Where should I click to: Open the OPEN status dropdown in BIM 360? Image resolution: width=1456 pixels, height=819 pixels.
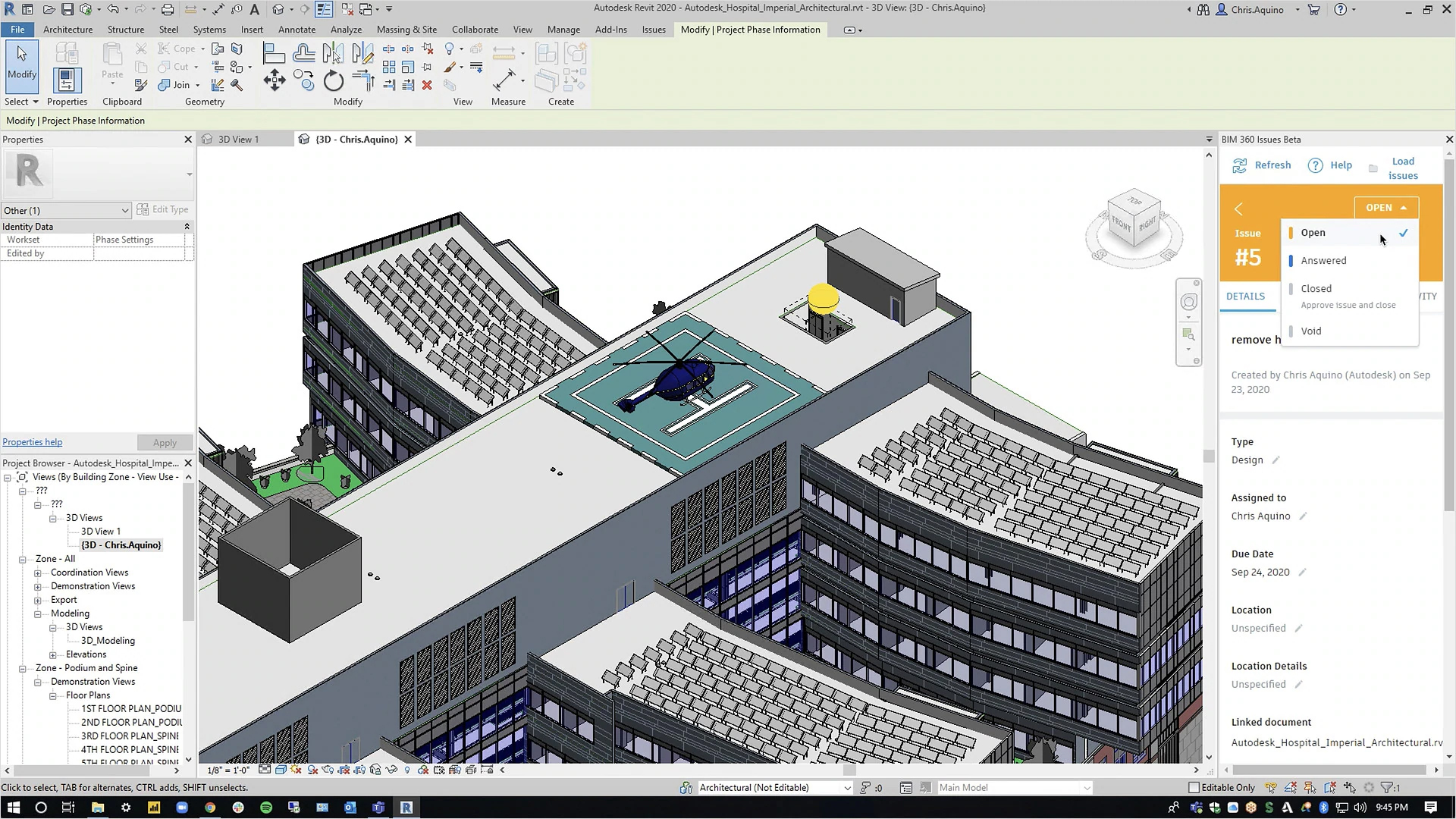[1386, 207]
